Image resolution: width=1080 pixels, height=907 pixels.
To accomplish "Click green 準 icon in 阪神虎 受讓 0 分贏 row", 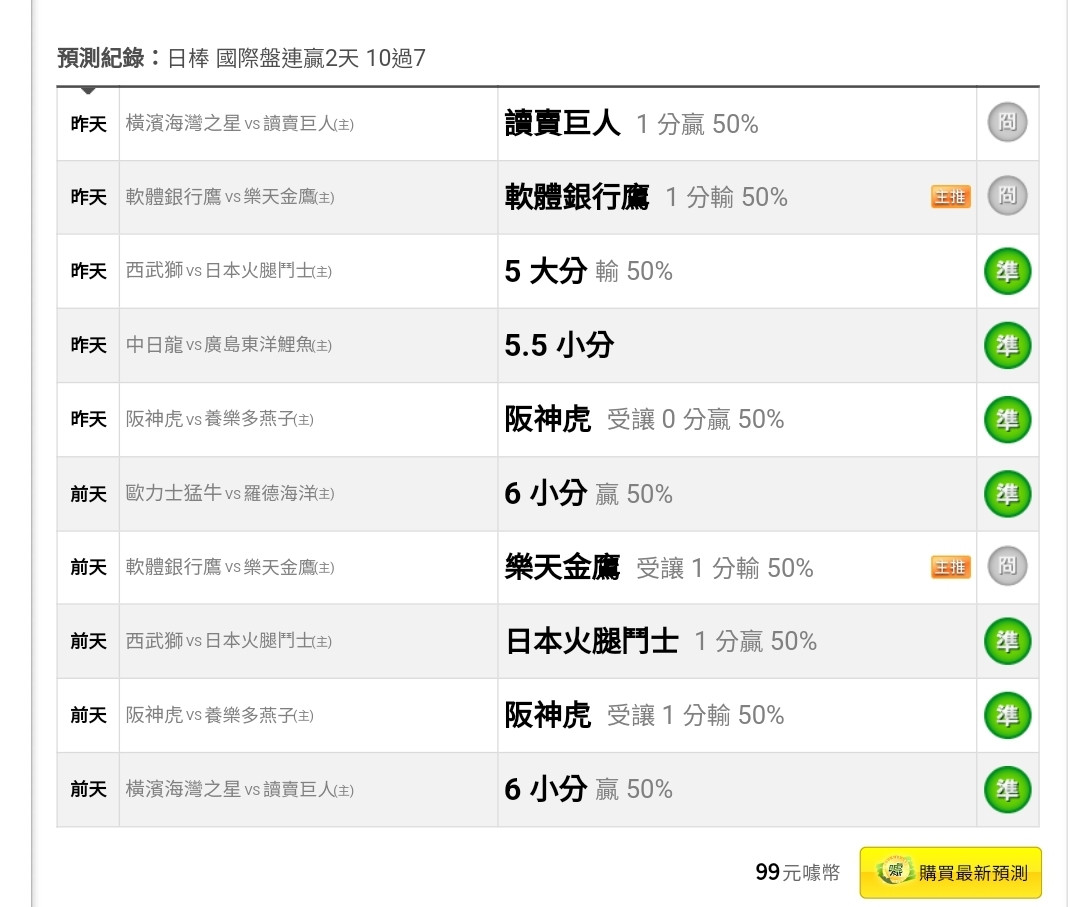I will tap(1007, 419).
